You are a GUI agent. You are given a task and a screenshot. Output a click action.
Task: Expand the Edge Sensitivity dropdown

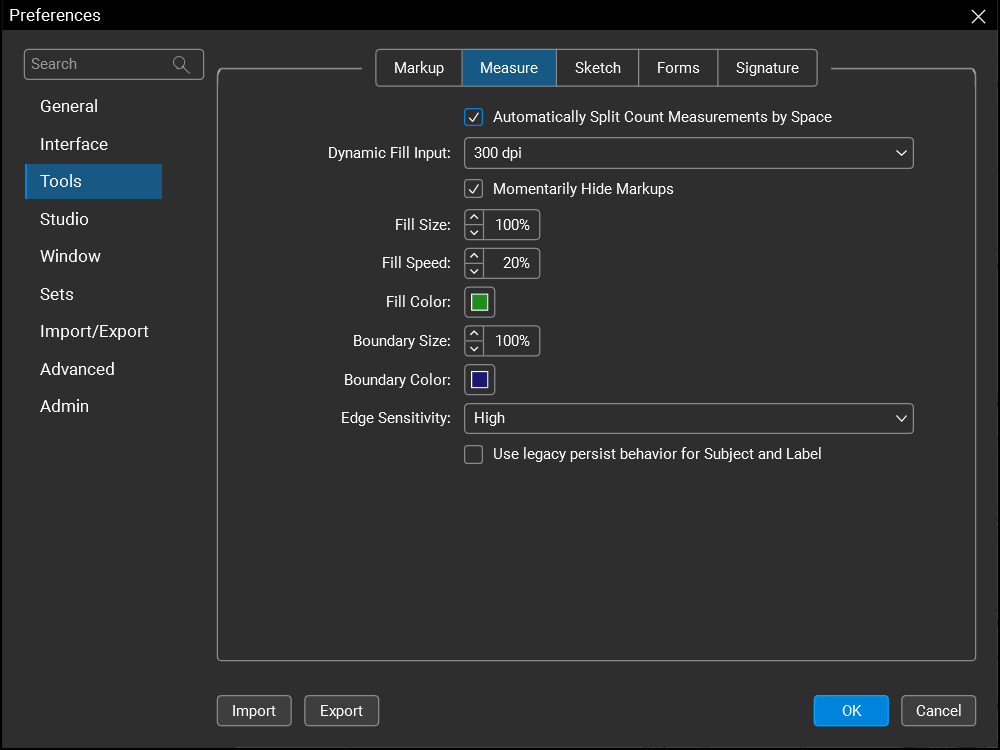[688, 418]
